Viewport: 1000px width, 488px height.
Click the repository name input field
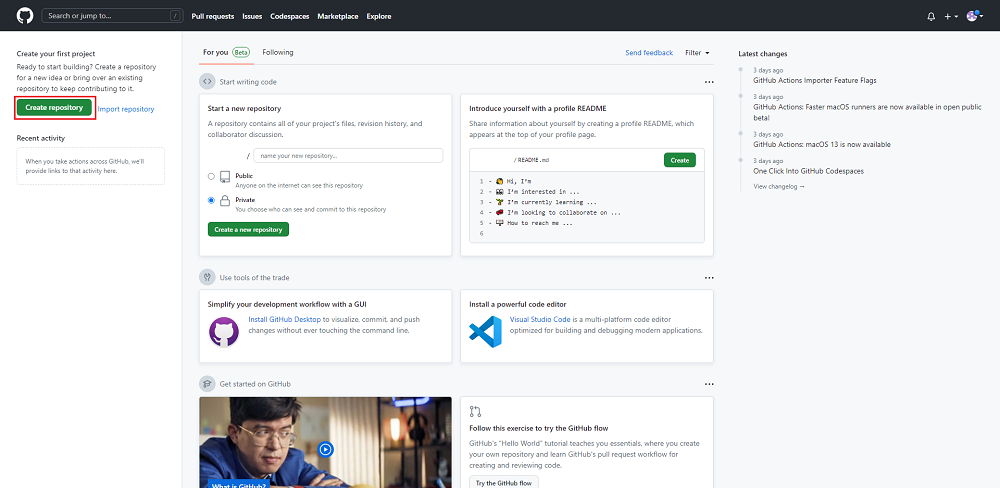[x=347, y=155]
